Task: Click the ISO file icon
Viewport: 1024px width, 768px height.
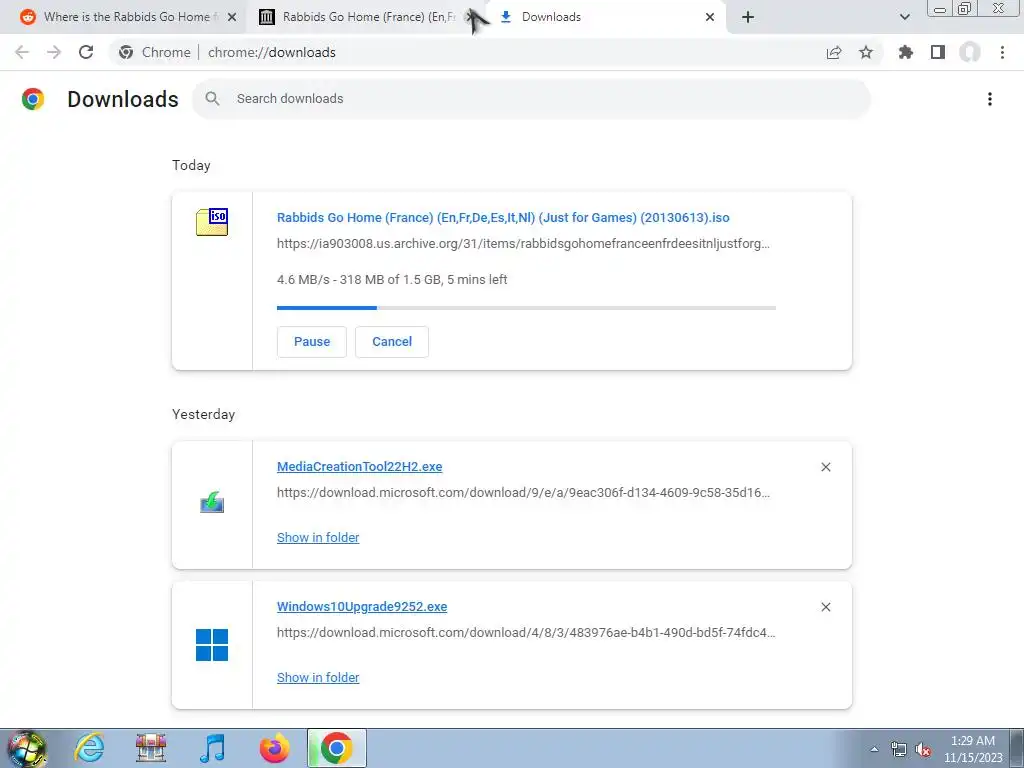Action: point(212,221)
